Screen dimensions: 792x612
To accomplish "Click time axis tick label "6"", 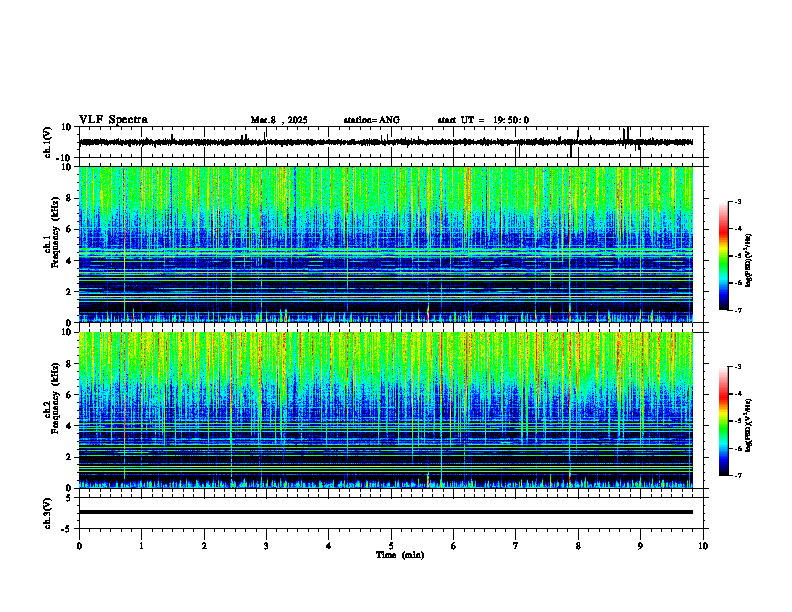I will click(x=454, y=546).
